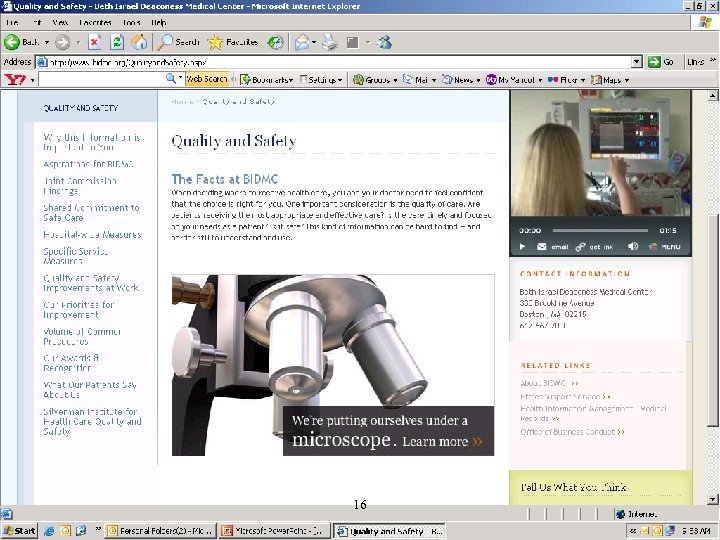720x540 pixels.
Task: Open the History toolbar icon
Action: (x=276, y=42)
